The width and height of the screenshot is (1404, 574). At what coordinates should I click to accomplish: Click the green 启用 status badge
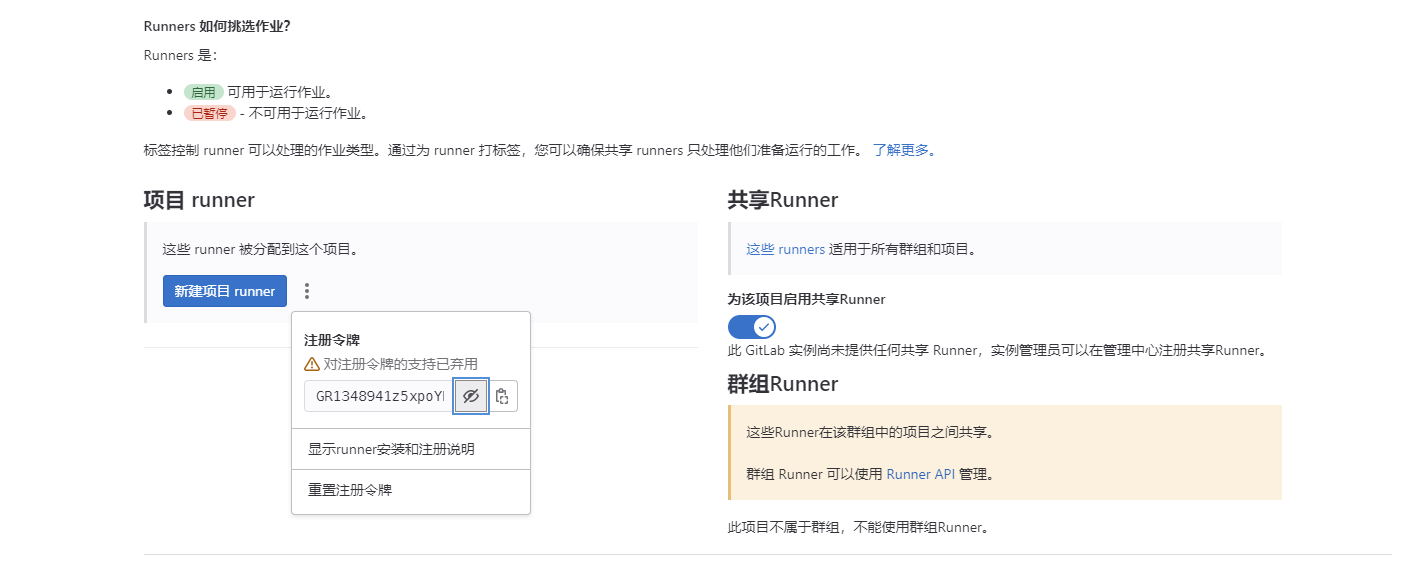[x=203, y=92]
